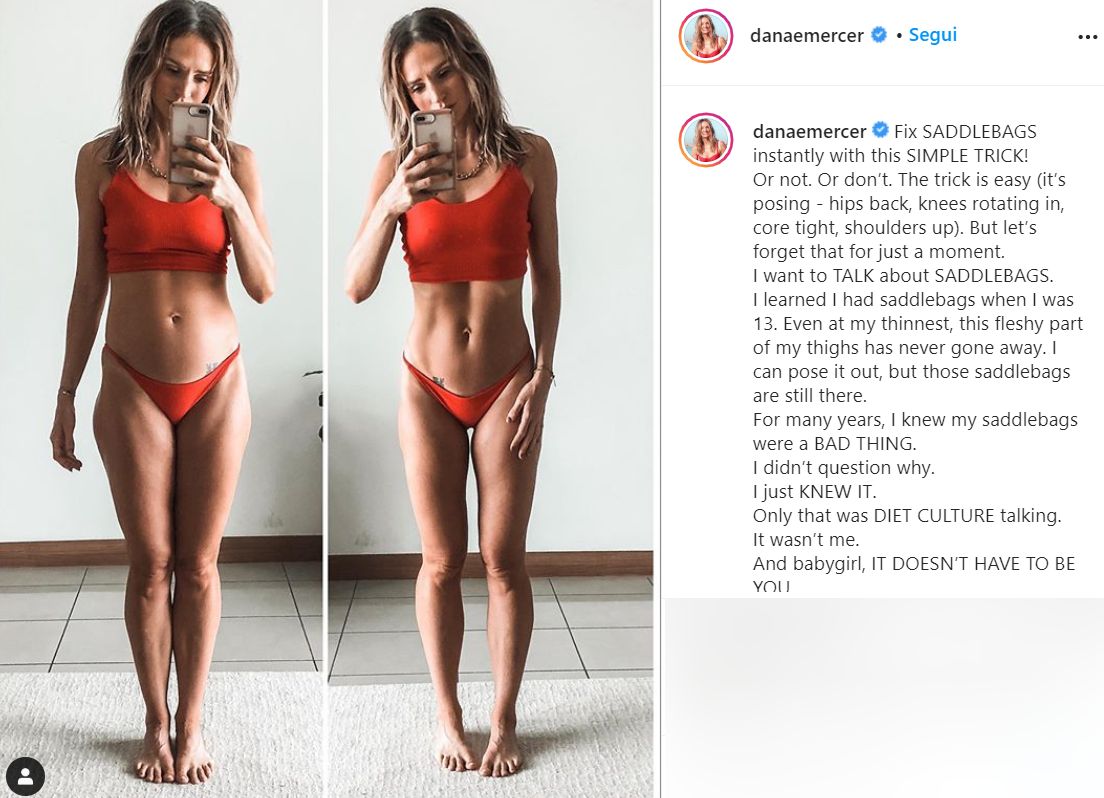The width and height of the screenshot is (1104, 798).
Task: Click the phone held in right selfie
Action: 433,149
